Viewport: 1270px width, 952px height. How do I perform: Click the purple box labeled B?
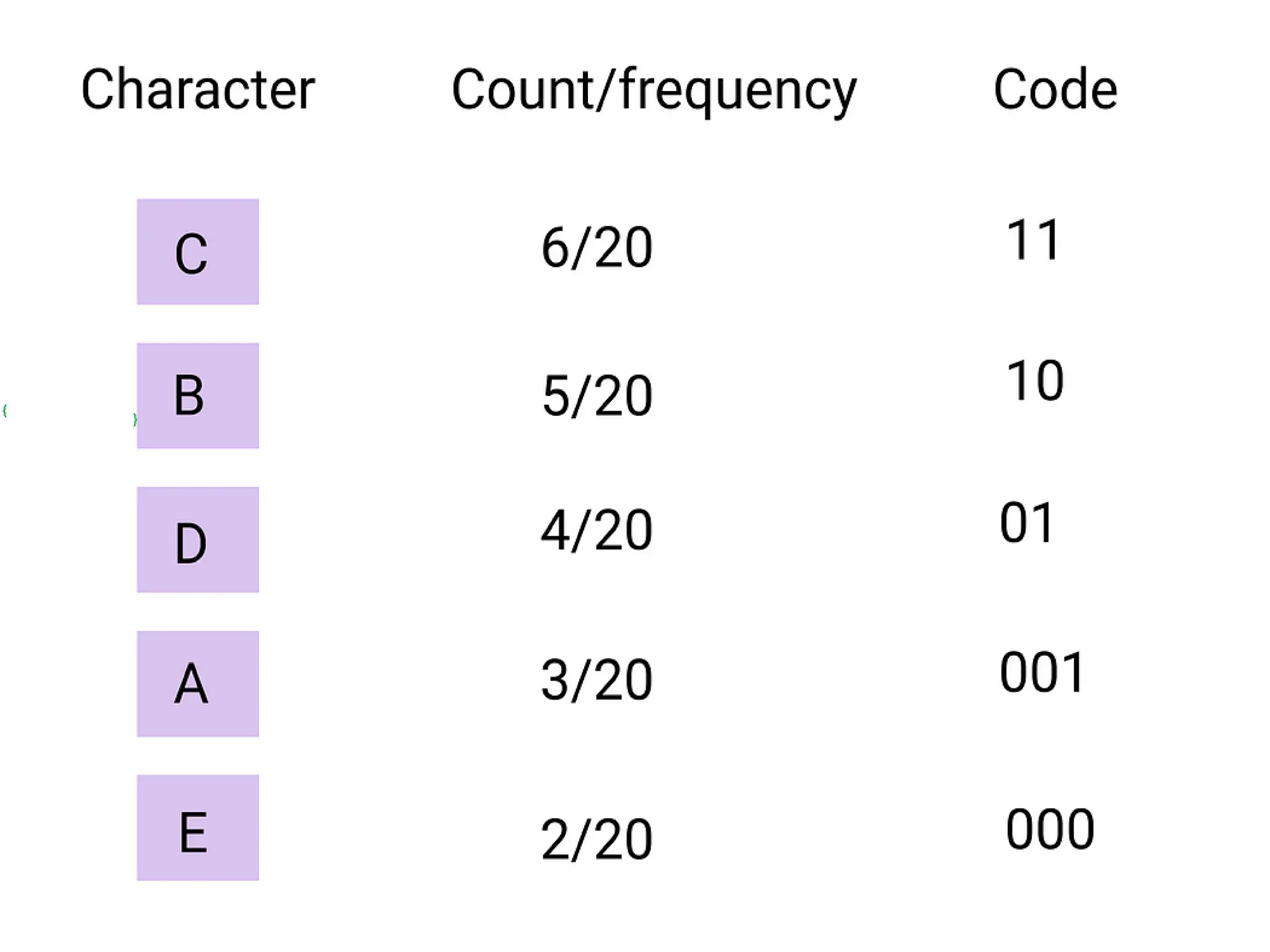coord(197,395)
